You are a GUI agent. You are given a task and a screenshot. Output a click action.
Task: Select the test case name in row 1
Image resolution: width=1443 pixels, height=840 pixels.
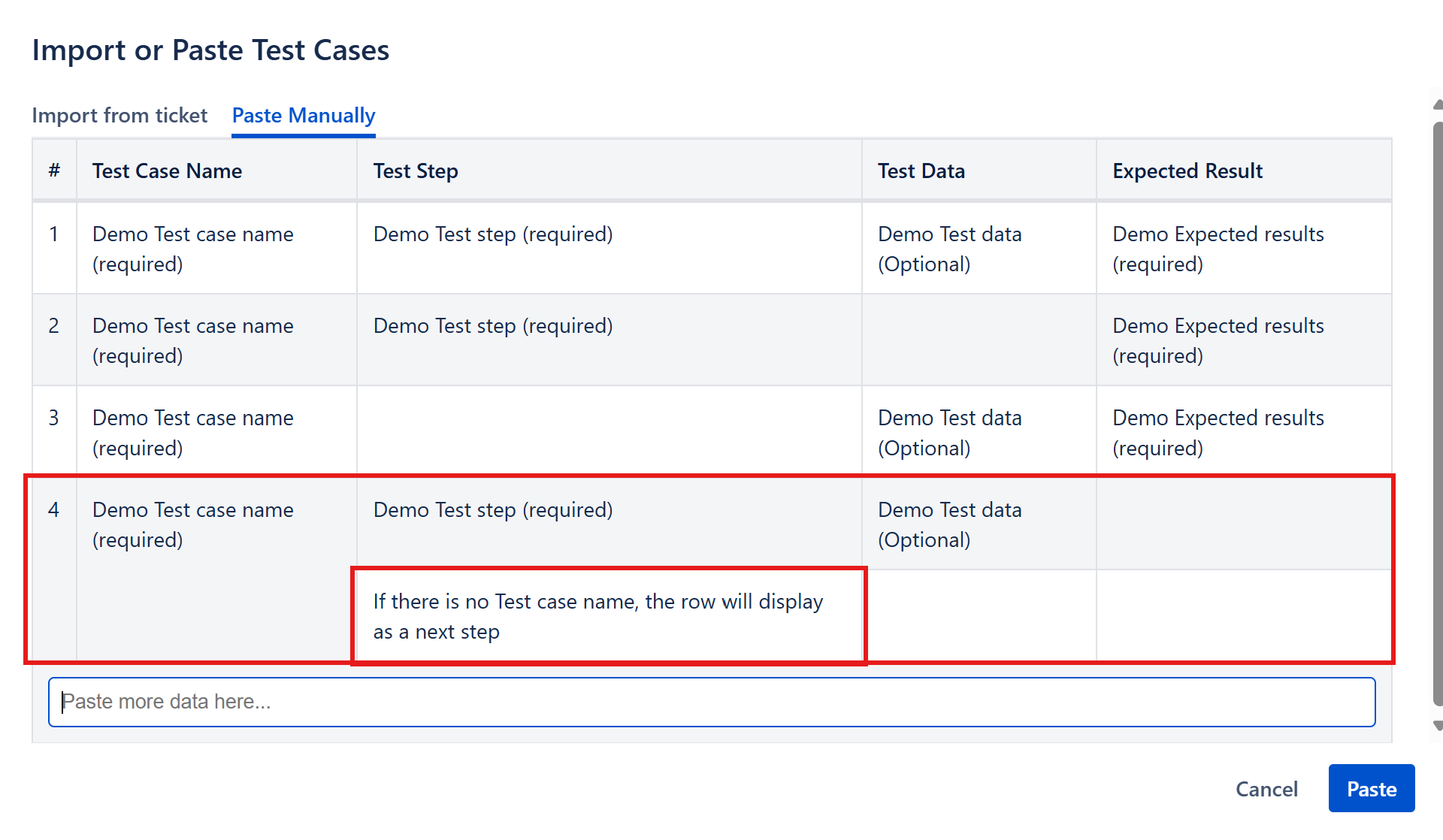192,249
